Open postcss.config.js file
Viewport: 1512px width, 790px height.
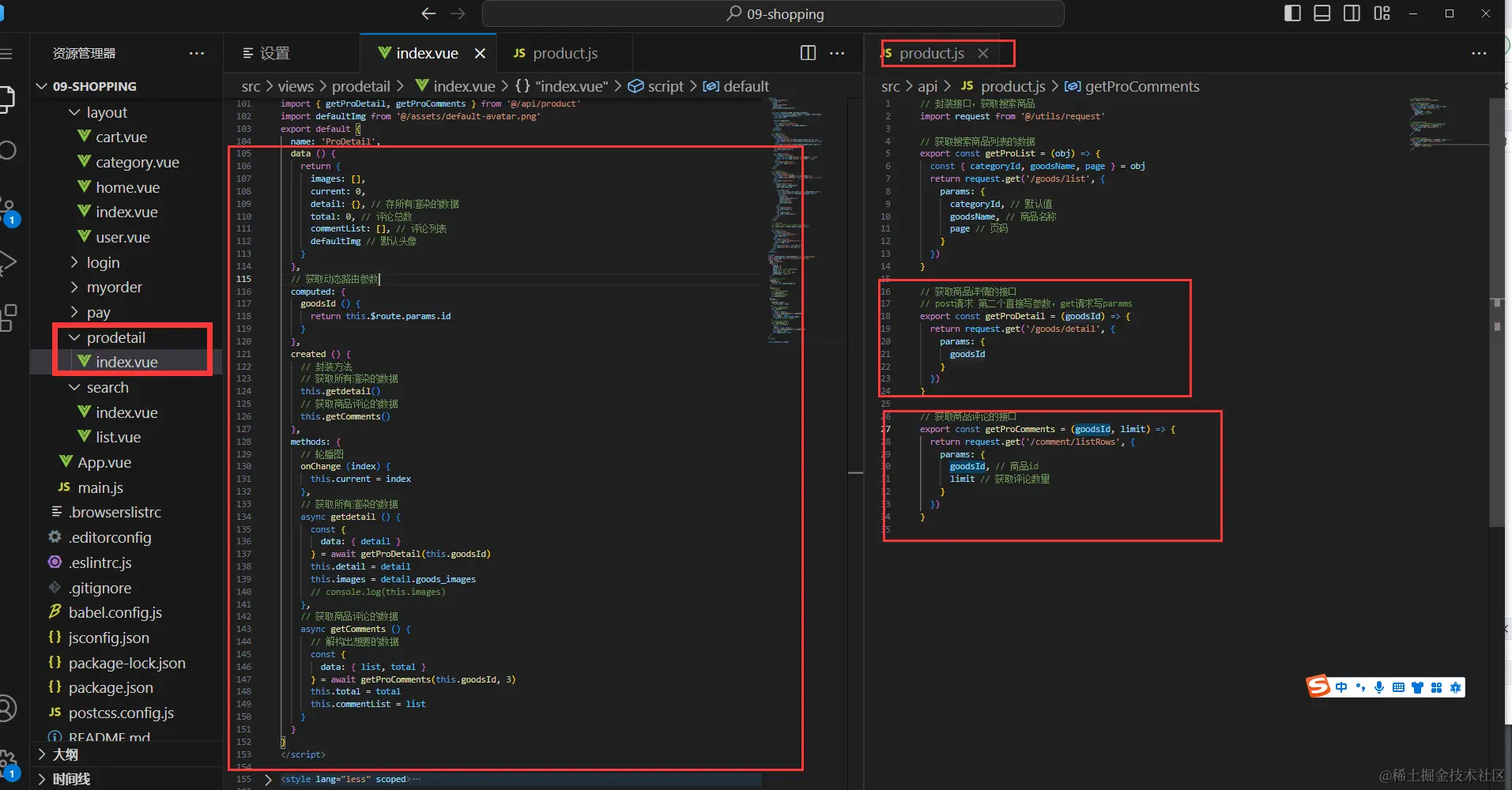click(x=121, y=713)
